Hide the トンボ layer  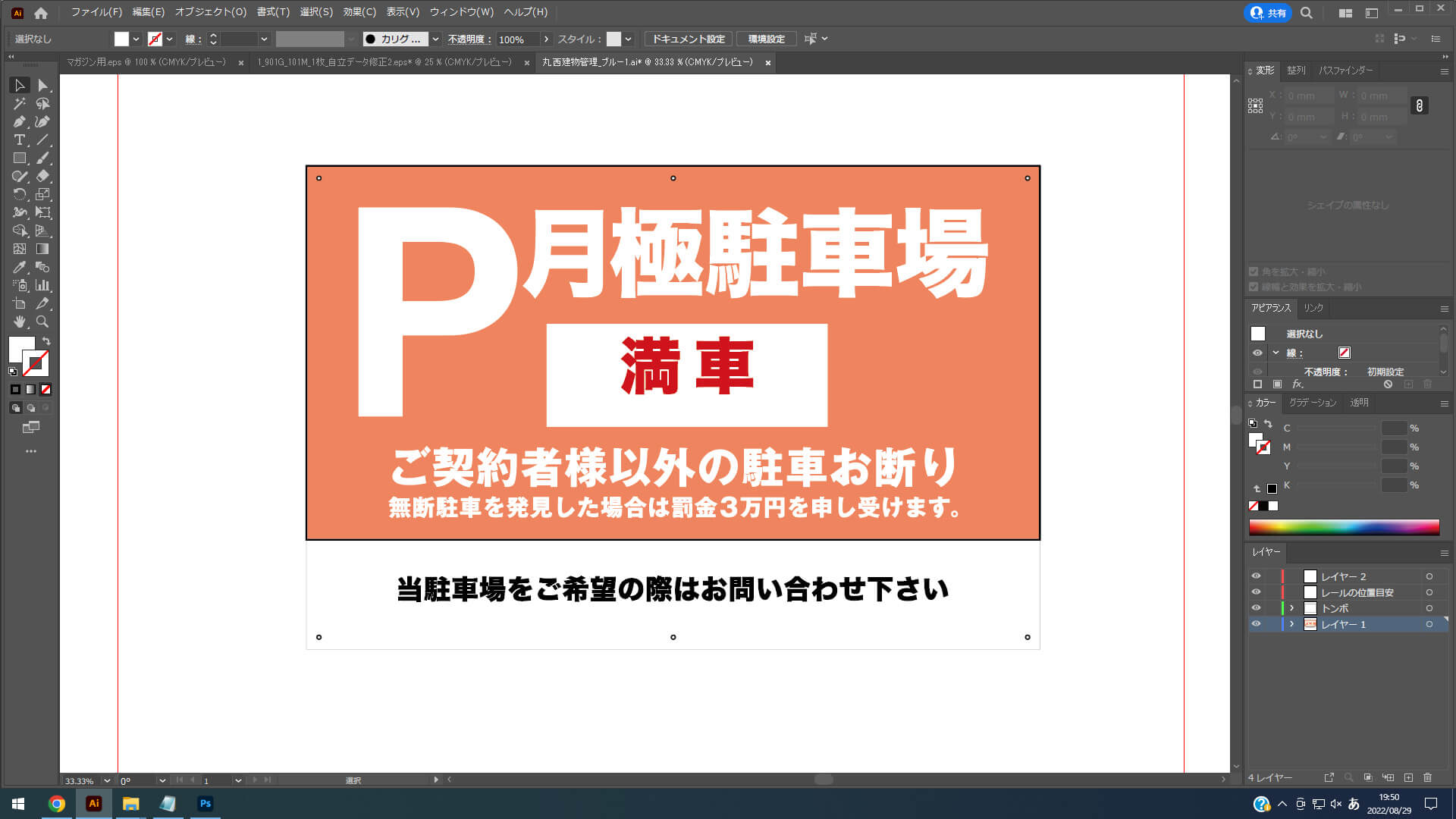(x=1257, y=608)
